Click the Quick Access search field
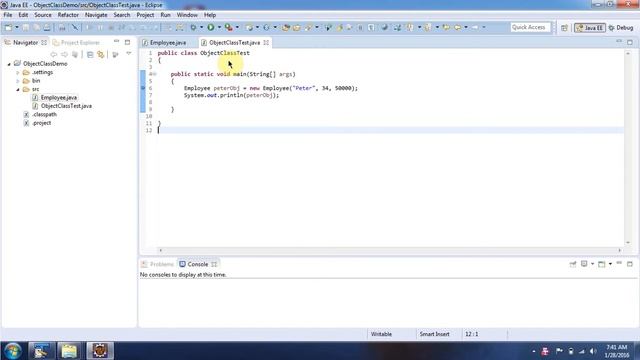Viewport: 640px width, 360px height. [x=530, y=27]
